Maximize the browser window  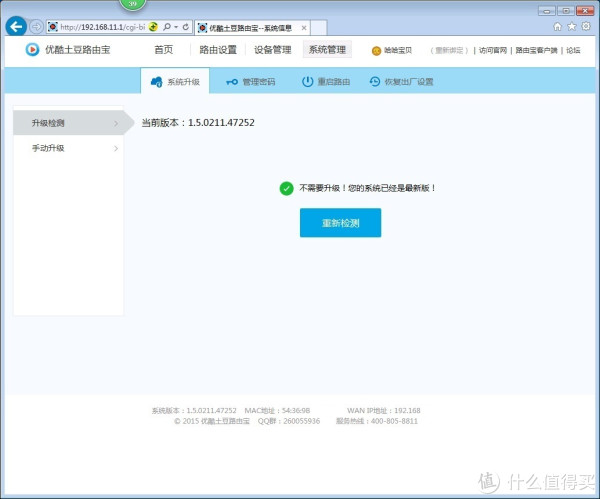(566, 11)
